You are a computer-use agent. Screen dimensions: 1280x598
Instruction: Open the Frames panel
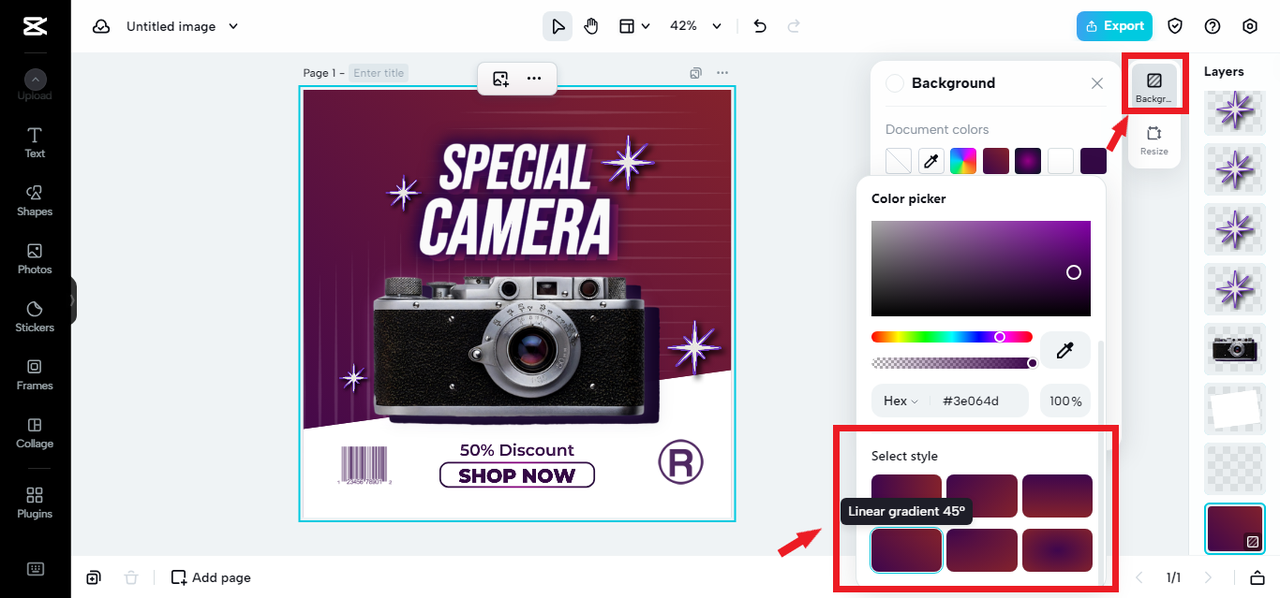click(x=35, y=374)
